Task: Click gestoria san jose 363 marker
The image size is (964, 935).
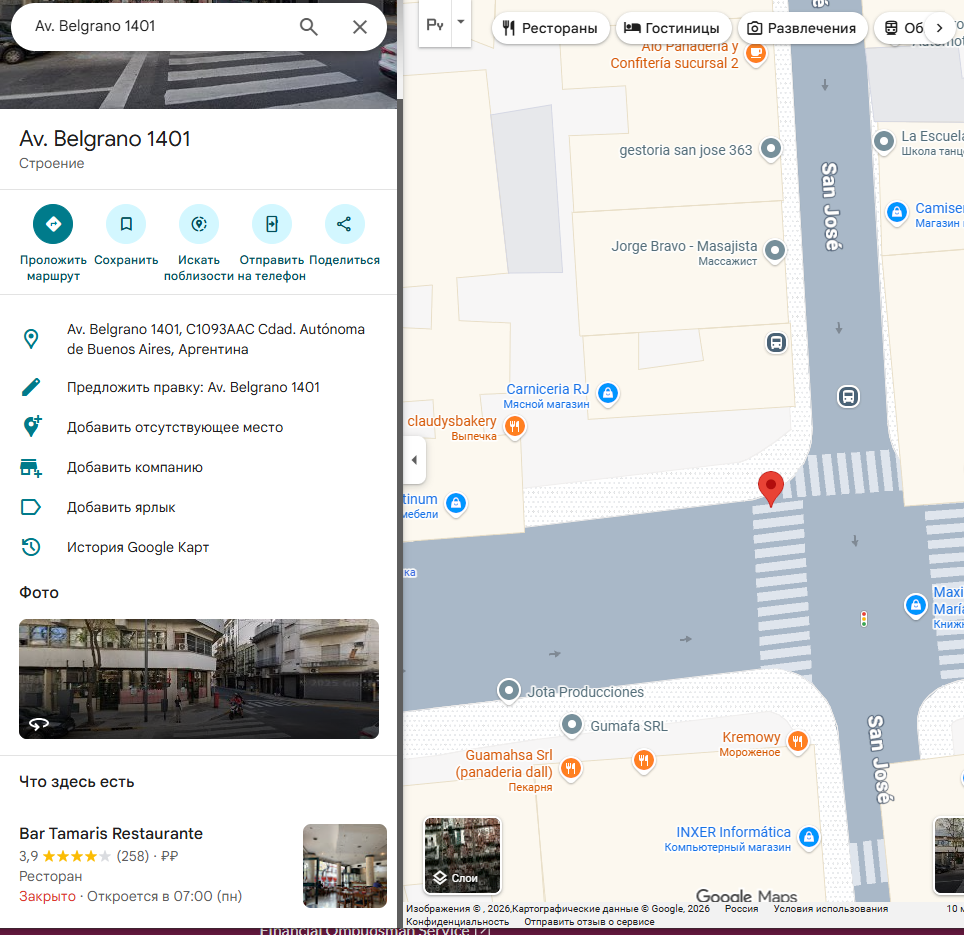Action: [x=771, y=149]
